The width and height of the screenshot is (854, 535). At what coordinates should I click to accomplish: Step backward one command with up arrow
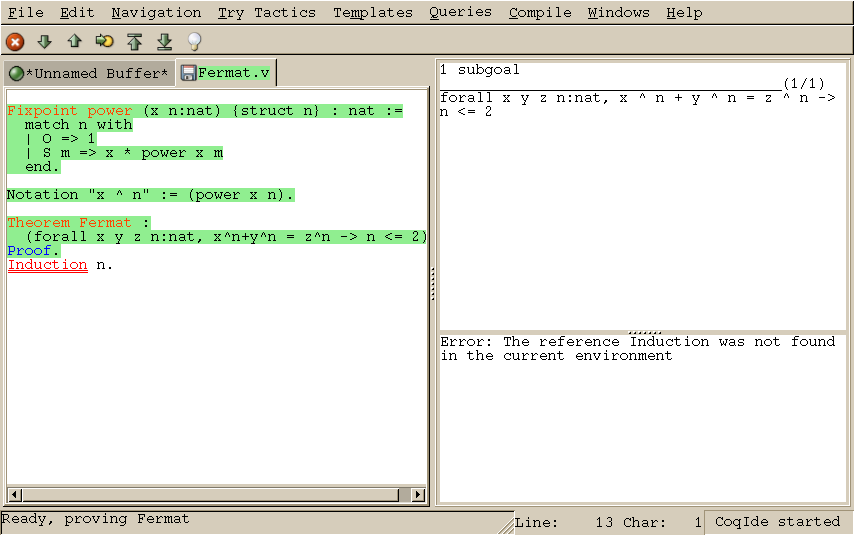74,41
